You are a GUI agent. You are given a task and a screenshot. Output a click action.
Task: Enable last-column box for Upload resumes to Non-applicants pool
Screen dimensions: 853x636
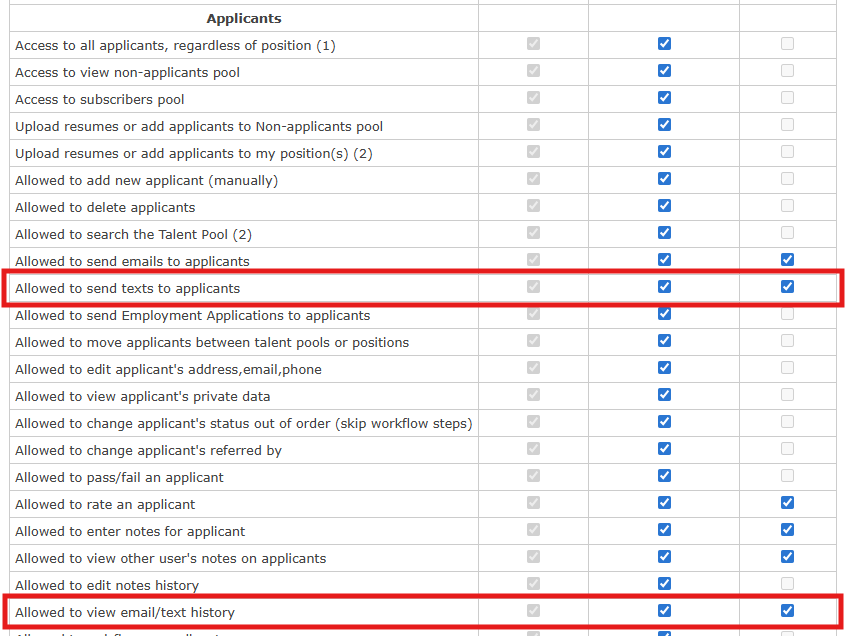tap(787, 125)
